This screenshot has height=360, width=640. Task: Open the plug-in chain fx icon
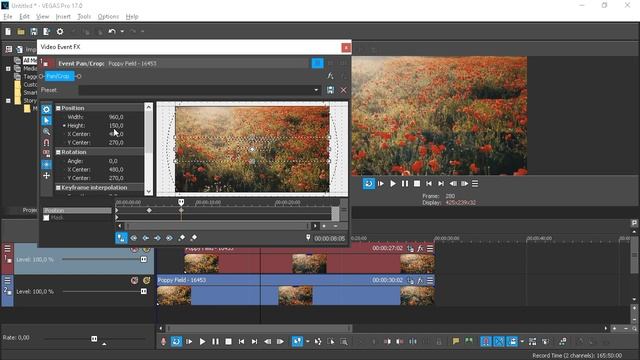(x=330, y=76)
